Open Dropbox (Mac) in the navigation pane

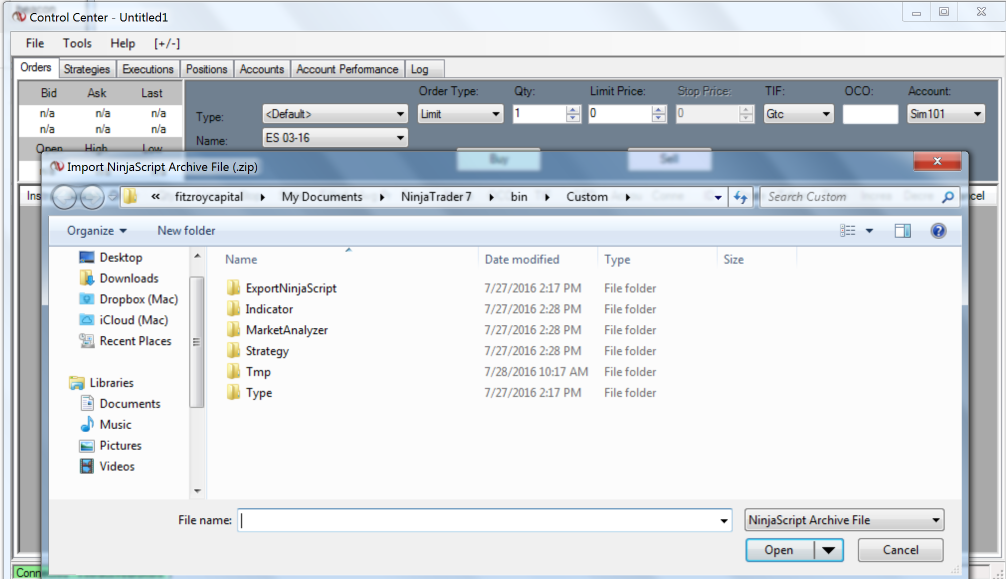coord(128,299)
